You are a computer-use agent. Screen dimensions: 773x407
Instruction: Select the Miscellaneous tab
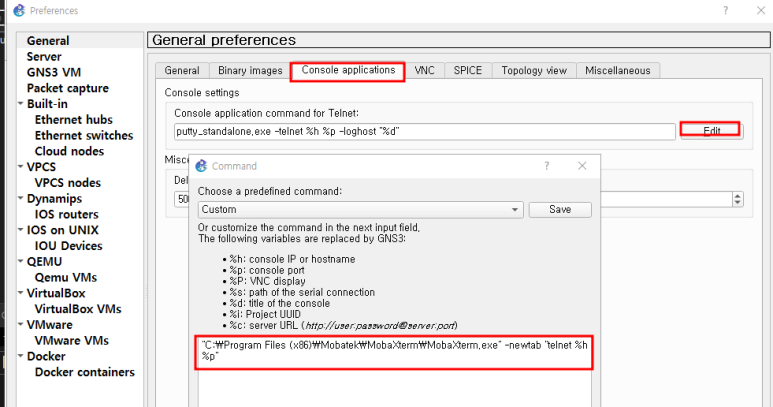617,71
